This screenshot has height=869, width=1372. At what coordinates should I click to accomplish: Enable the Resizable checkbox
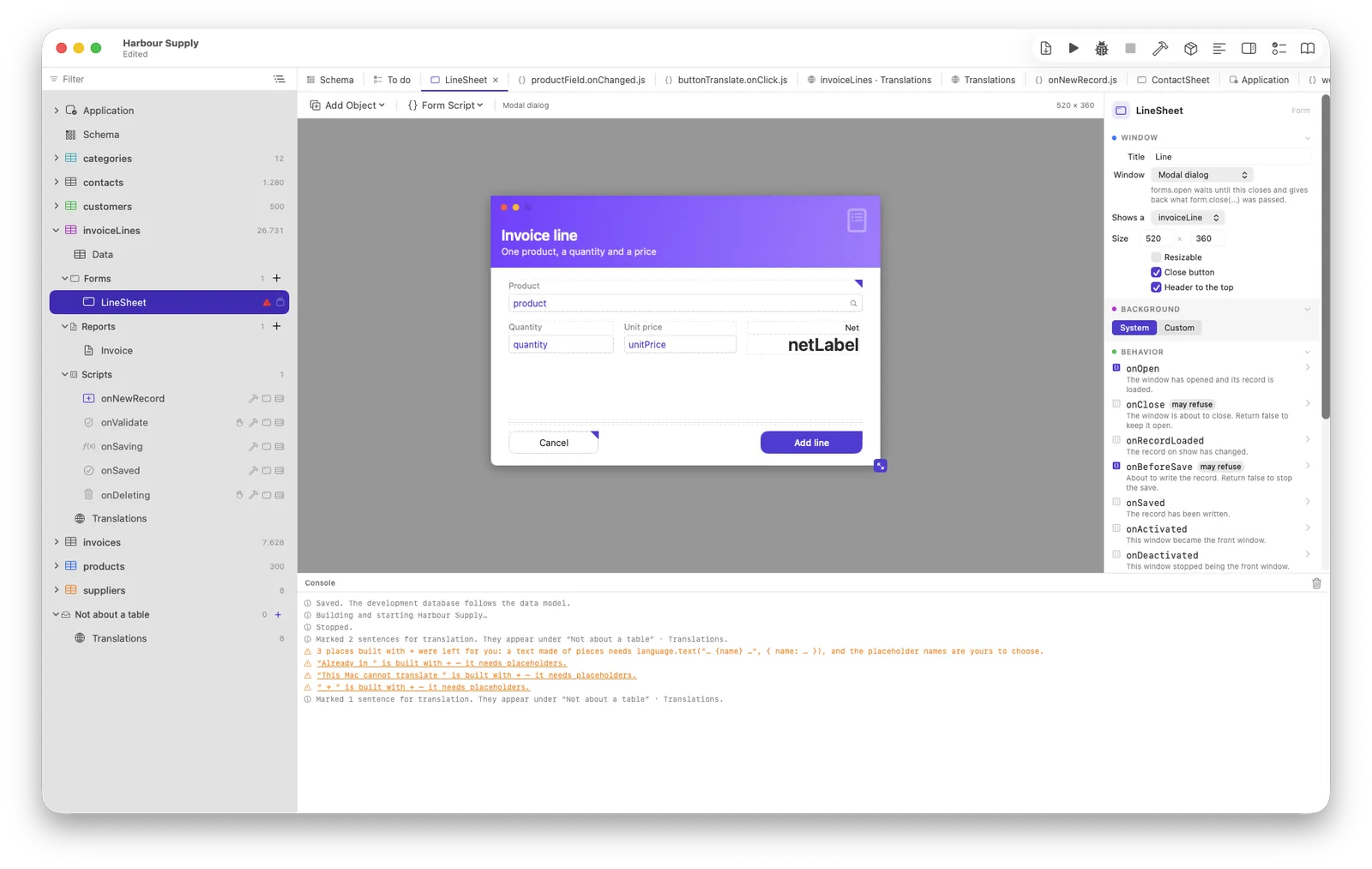(x=1156, y=257)
